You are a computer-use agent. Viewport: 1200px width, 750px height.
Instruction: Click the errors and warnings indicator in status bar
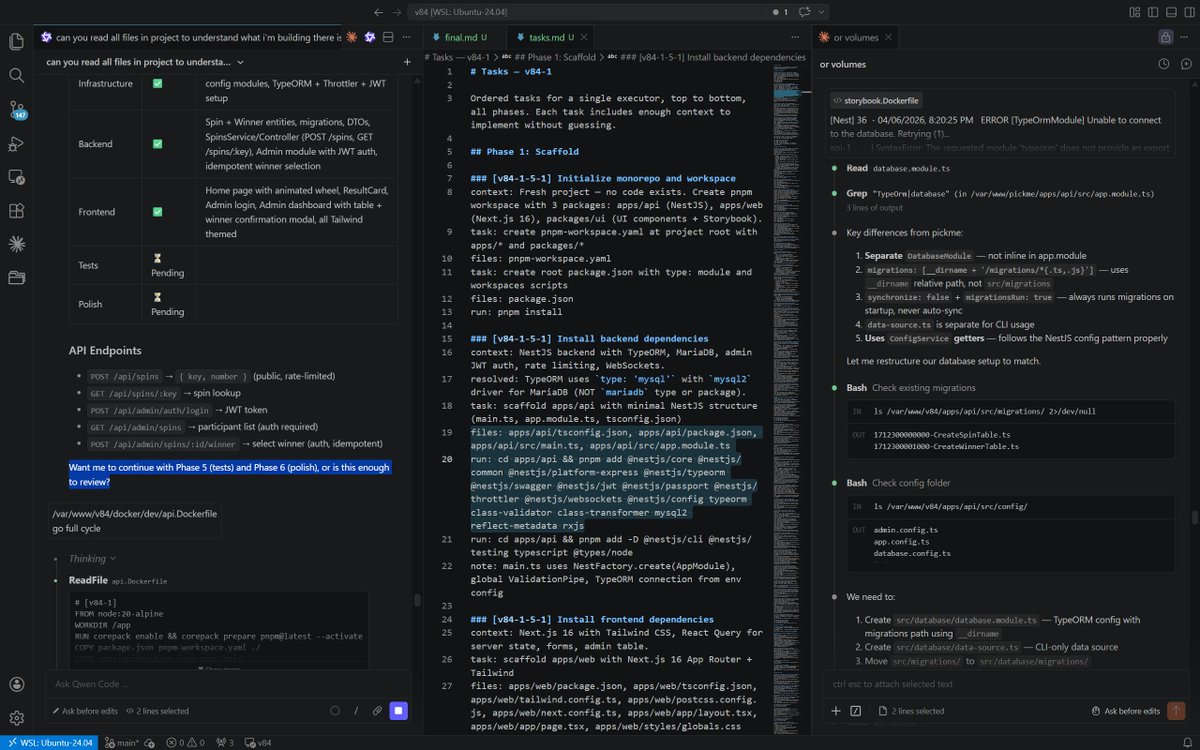[185, 744]
